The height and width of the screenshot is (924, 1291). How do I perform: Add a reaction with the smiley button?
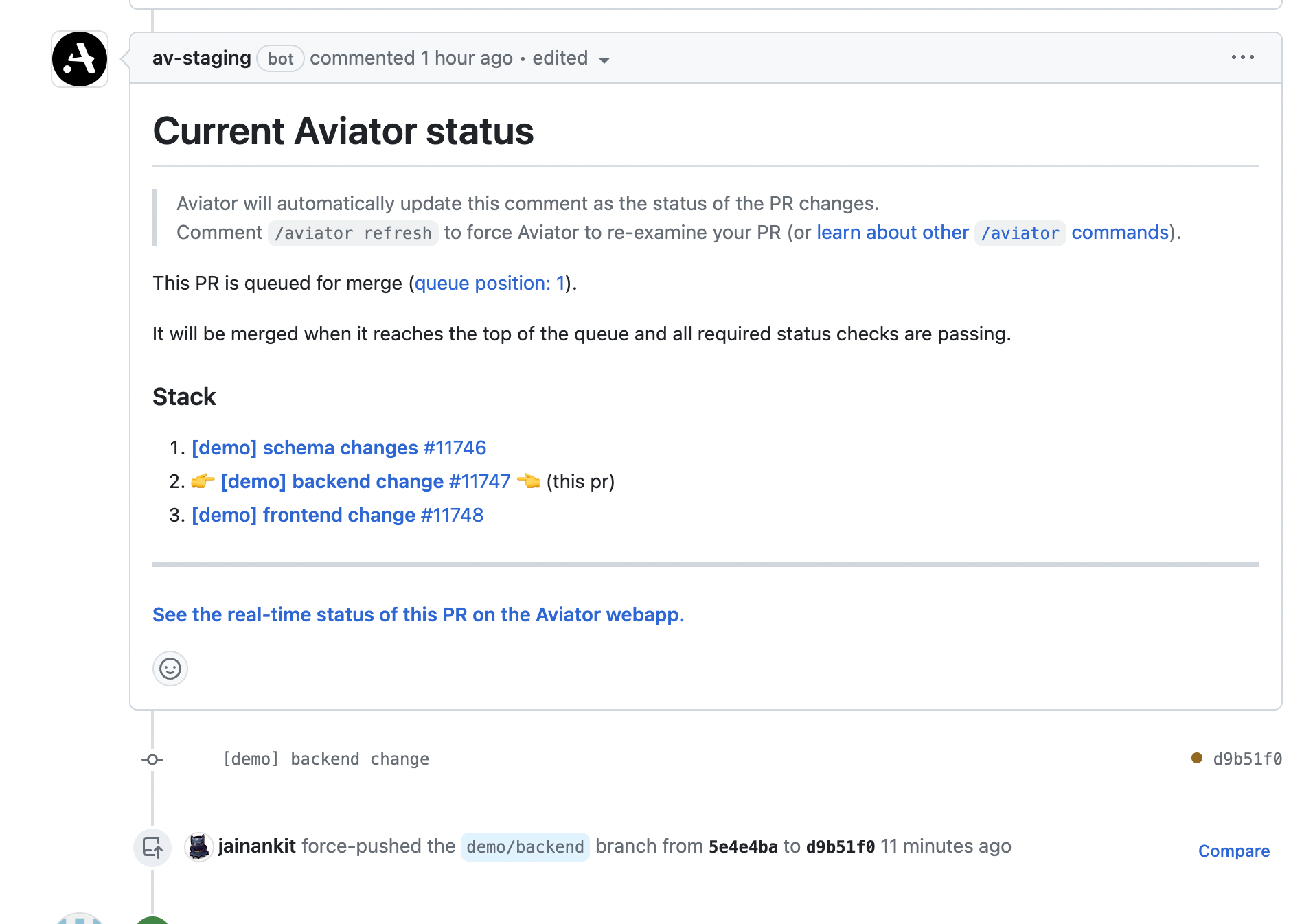point(170,669)
